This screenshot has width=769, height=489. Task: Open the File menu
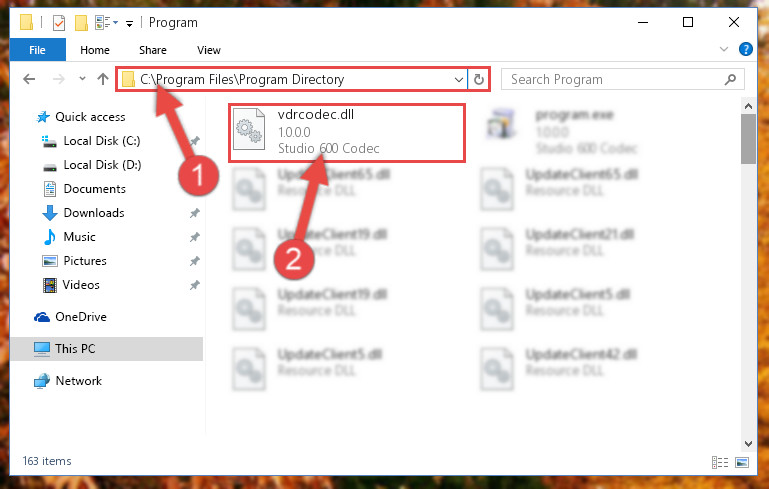tap(37, 50)
